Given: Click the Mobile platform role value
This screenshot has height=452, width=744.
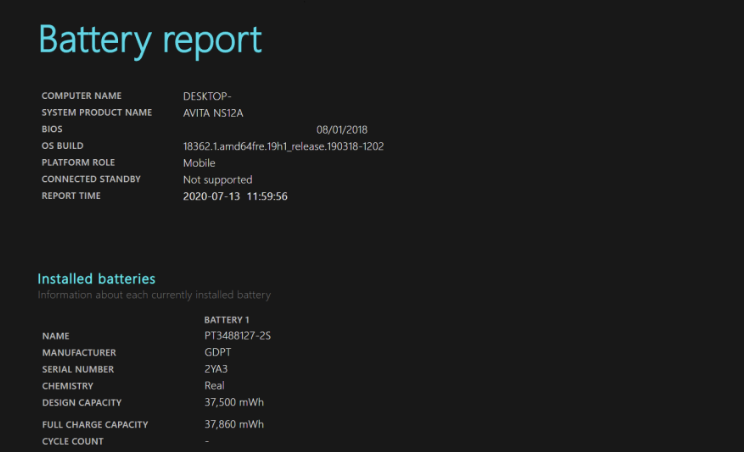Looking at the screenshot, I should click(x=199, y=163).
